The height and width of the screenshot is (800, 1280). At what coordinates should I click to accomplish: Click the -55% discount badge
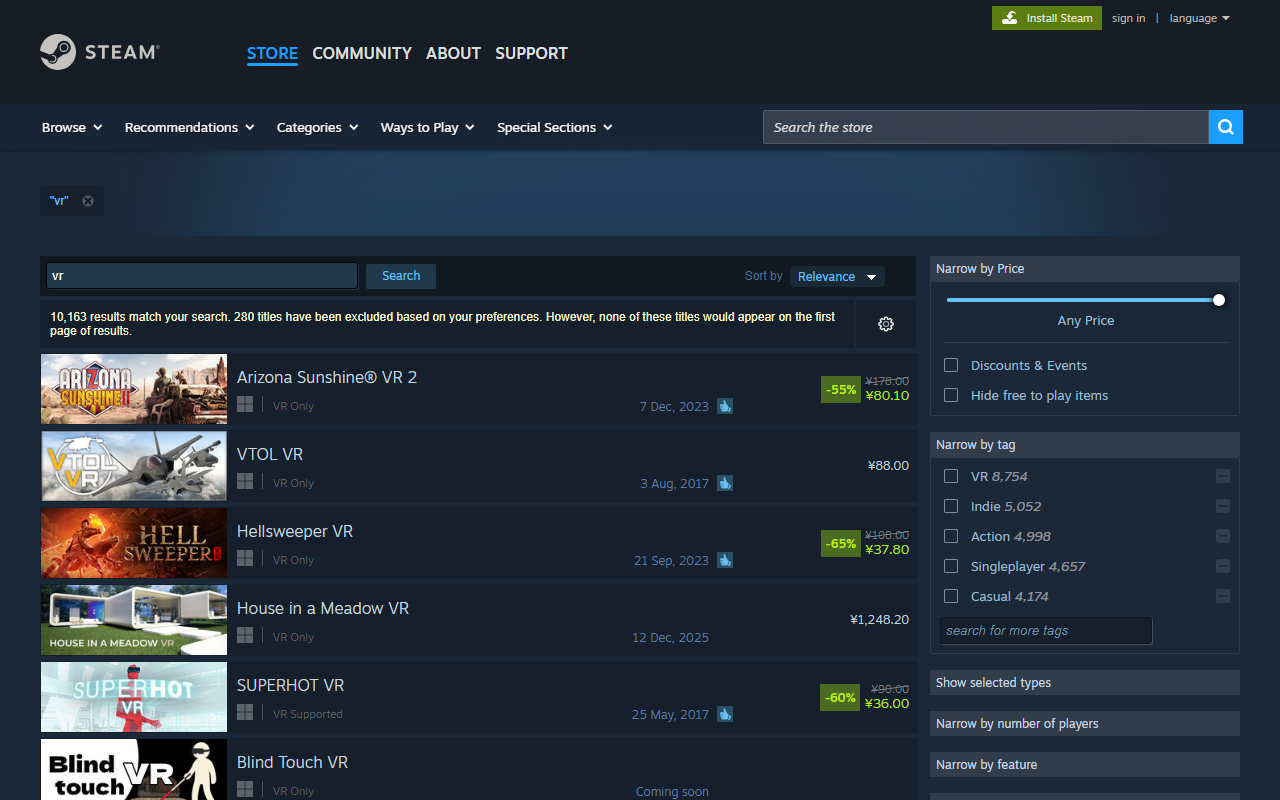(840, 389)
